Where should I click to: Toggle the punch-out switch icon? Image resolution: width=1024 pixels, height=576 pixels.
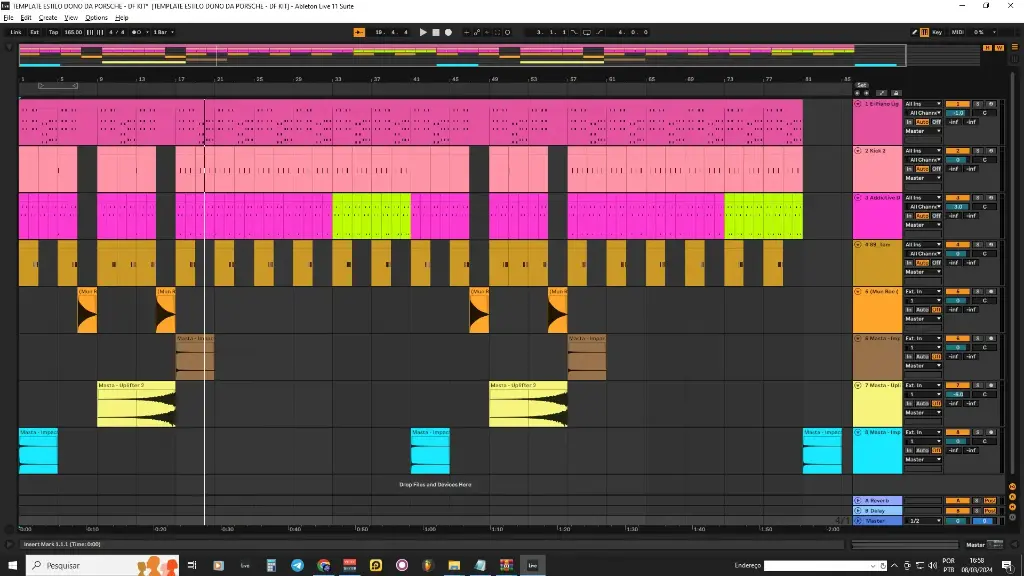pyautogui.click(x=600, y=32)
